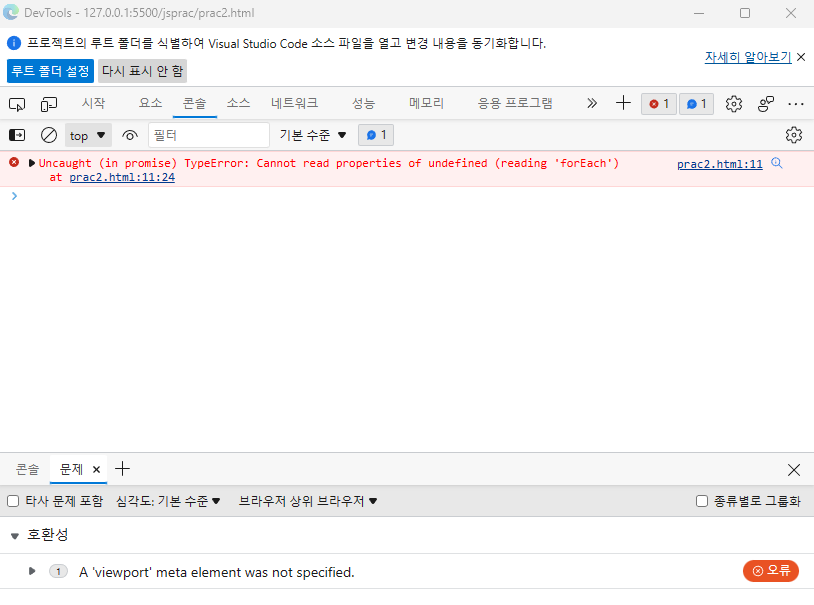This screenshot has height=605, width=814.
Task: Open the 심각도 severity dropdown
Action: [168, 501]
